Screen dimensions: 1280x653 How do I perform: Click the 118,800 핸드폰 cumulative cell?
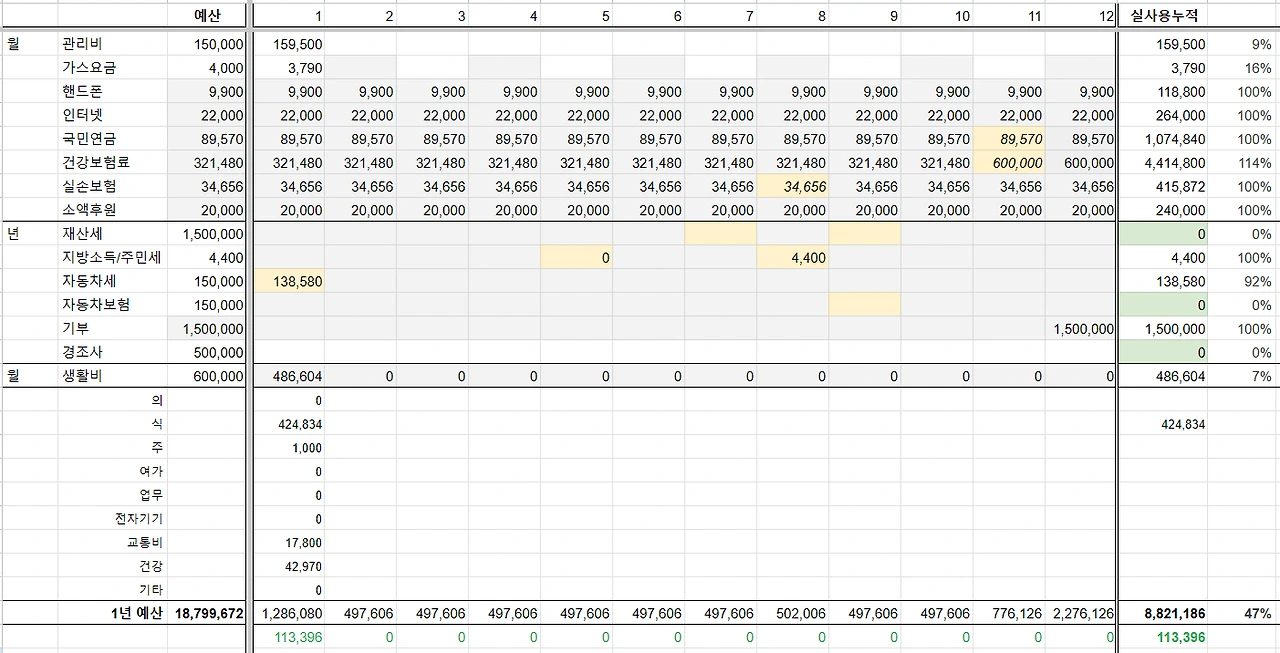[x=1163, y=92]
